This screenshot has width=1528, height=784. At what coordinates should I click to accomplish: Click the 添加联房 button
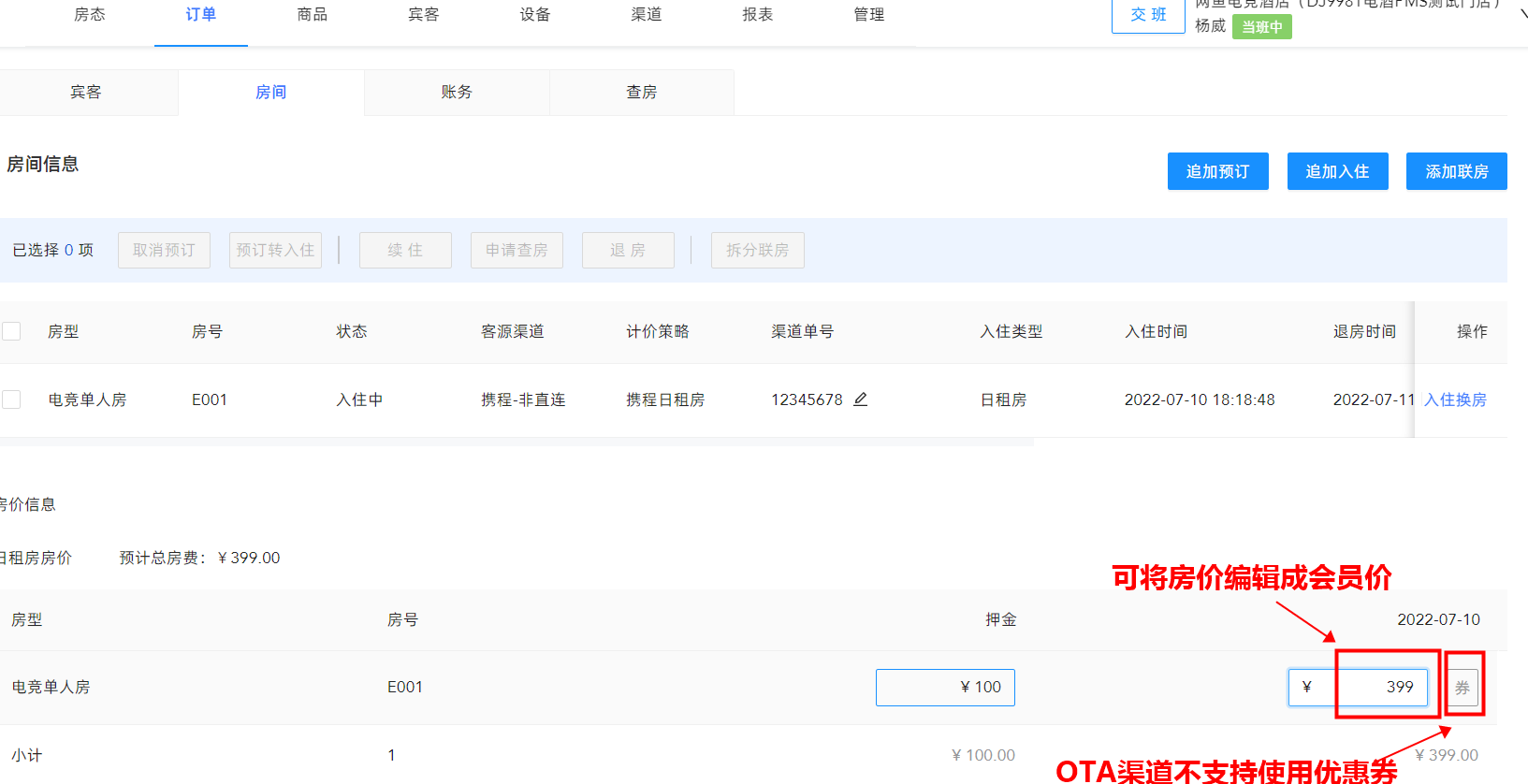tap(1457, 171)
